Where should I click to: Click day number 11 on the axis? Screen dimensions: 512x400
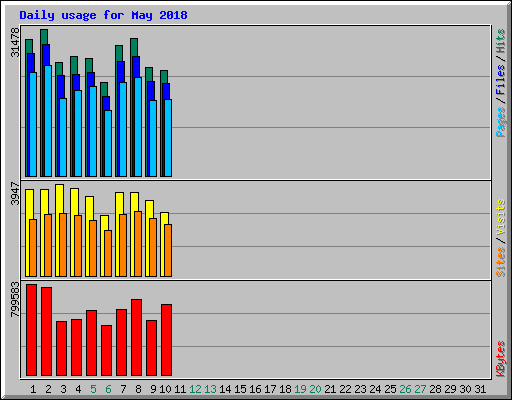coord(180,389)
